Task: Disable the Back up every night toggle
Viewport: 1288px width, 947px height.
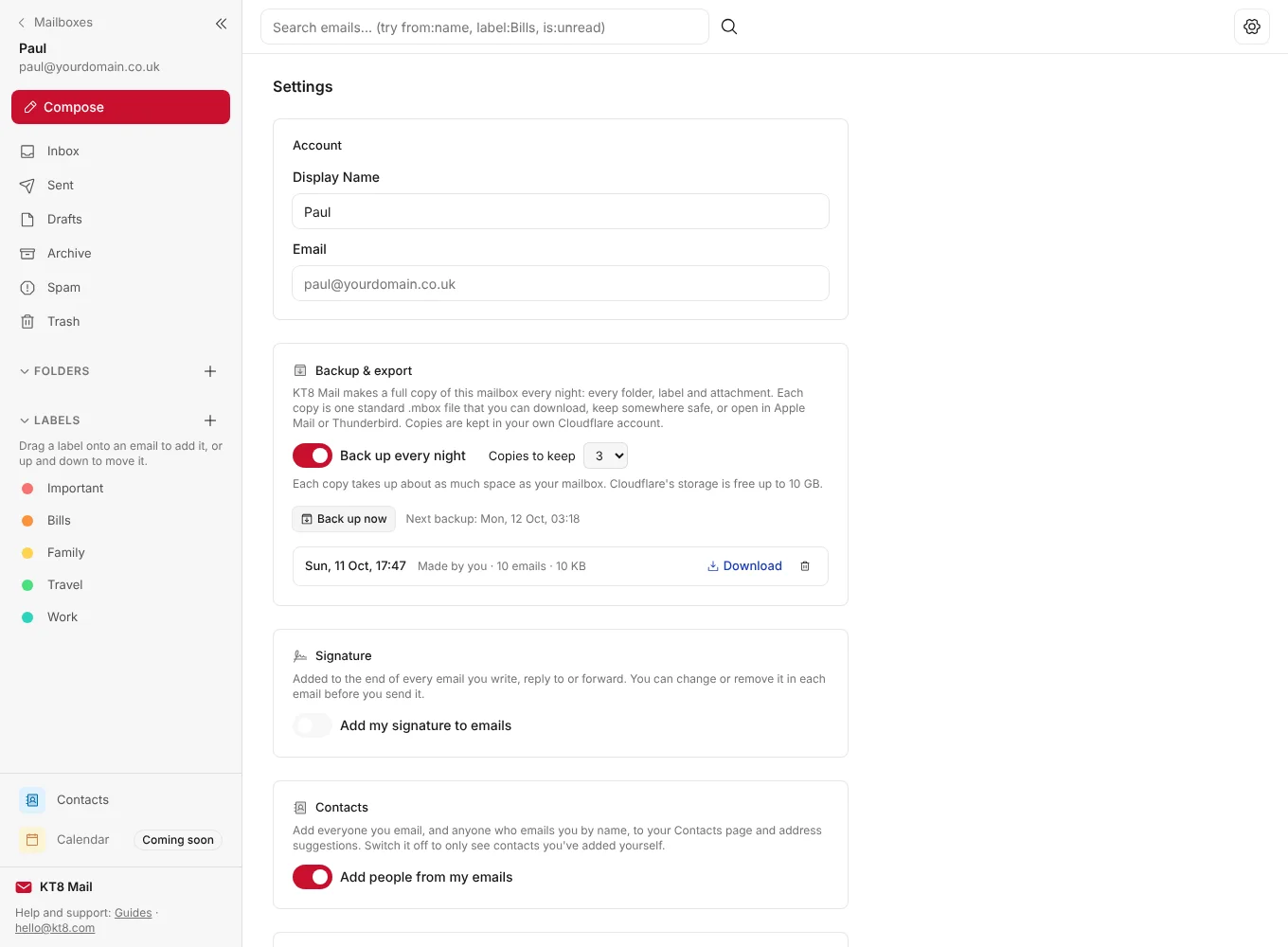Action: [x=313, y=456]
